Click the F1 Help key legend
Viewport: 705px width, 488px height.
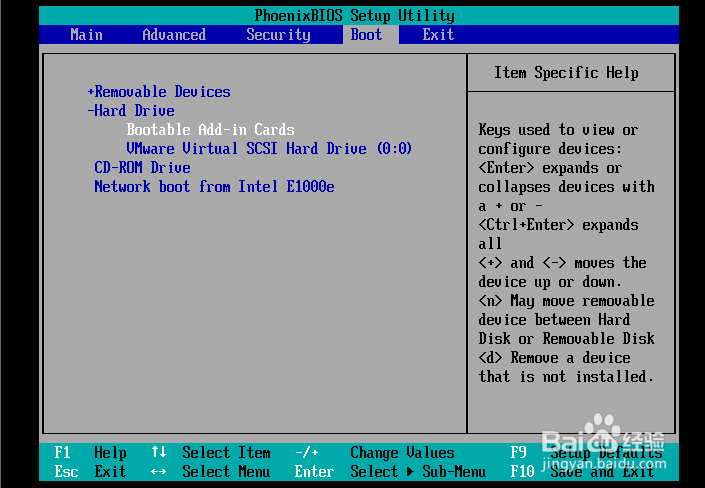pos(90,452)
